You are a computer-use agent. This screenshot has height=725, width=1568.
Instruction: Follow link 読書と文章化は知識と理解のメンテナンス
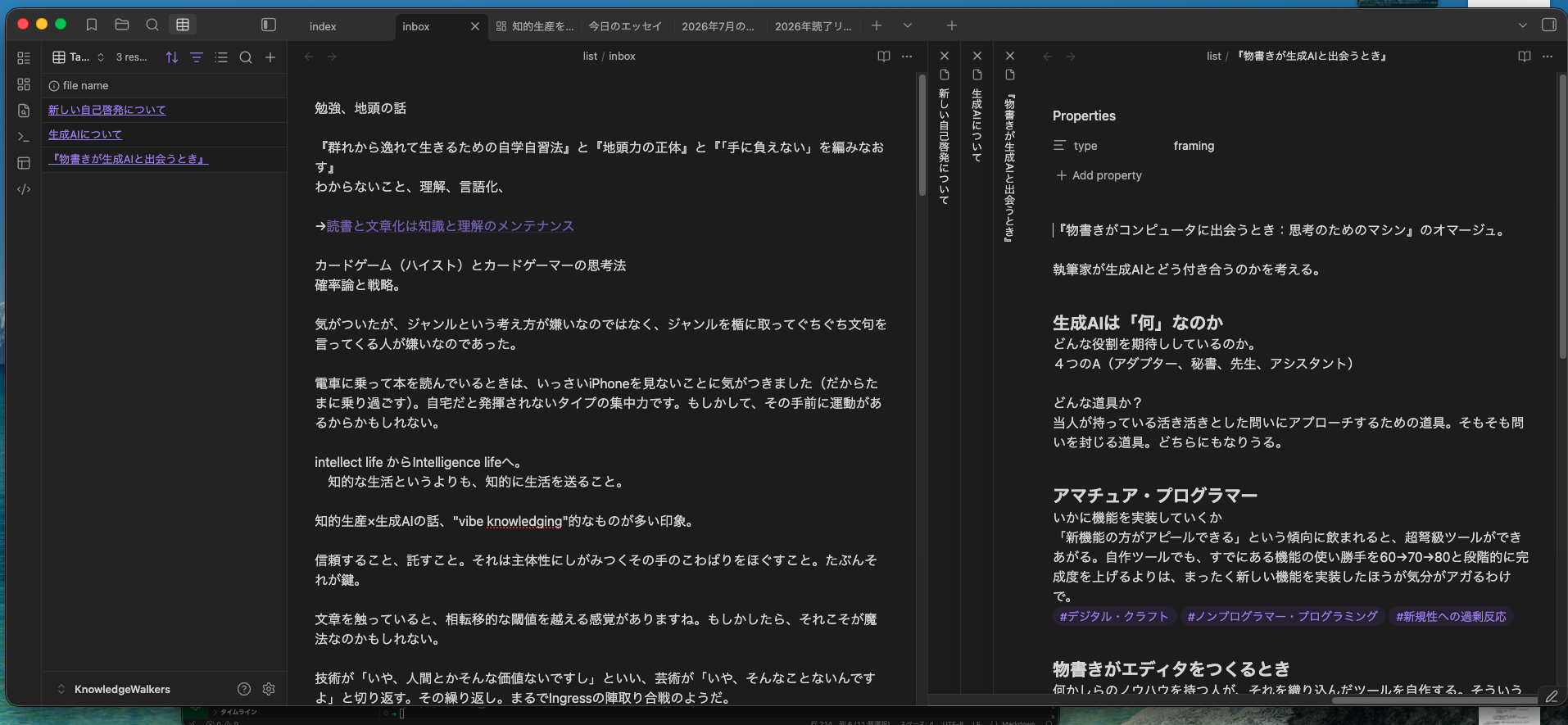coord(451,226)
